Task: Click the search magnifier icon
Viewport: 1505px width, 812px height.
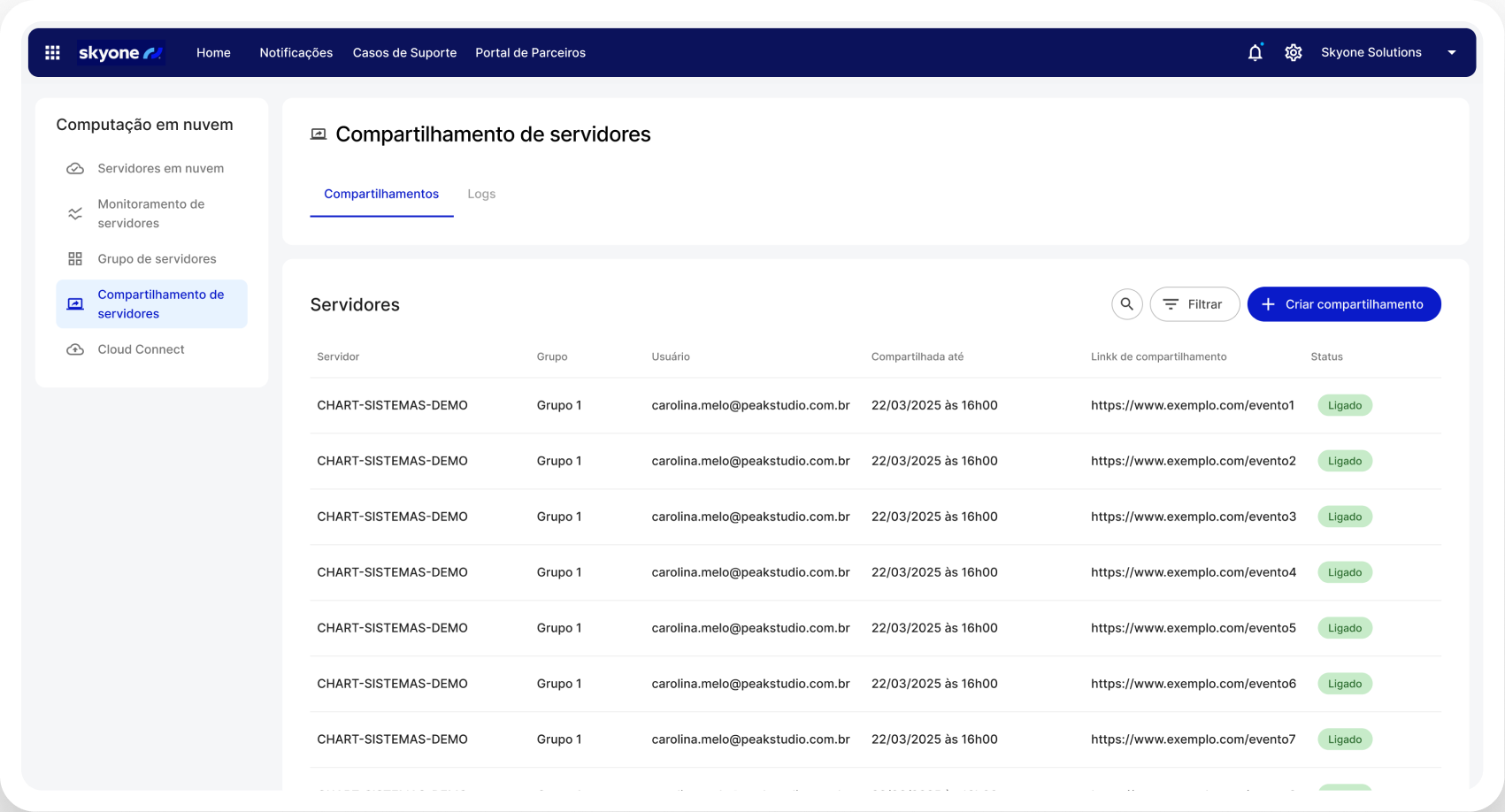Action: 1126,304
